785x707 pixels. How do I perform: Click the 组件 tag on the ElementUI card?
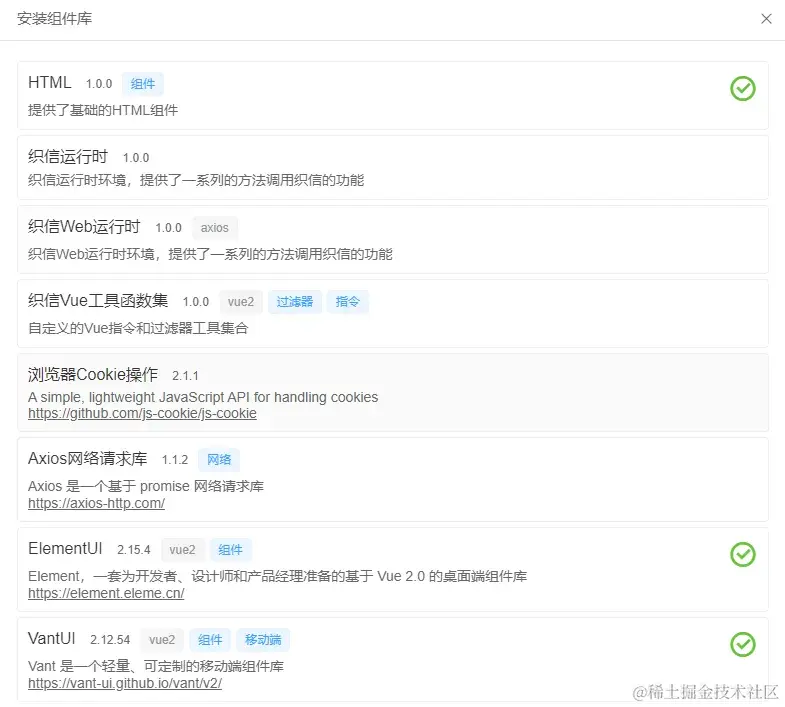tap(230, 550)
